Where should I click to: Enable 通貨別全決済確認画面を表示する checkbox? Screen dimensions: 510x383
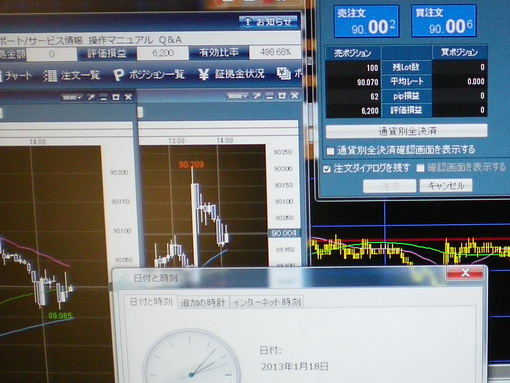pyautogui.click(x=330, y=151)
